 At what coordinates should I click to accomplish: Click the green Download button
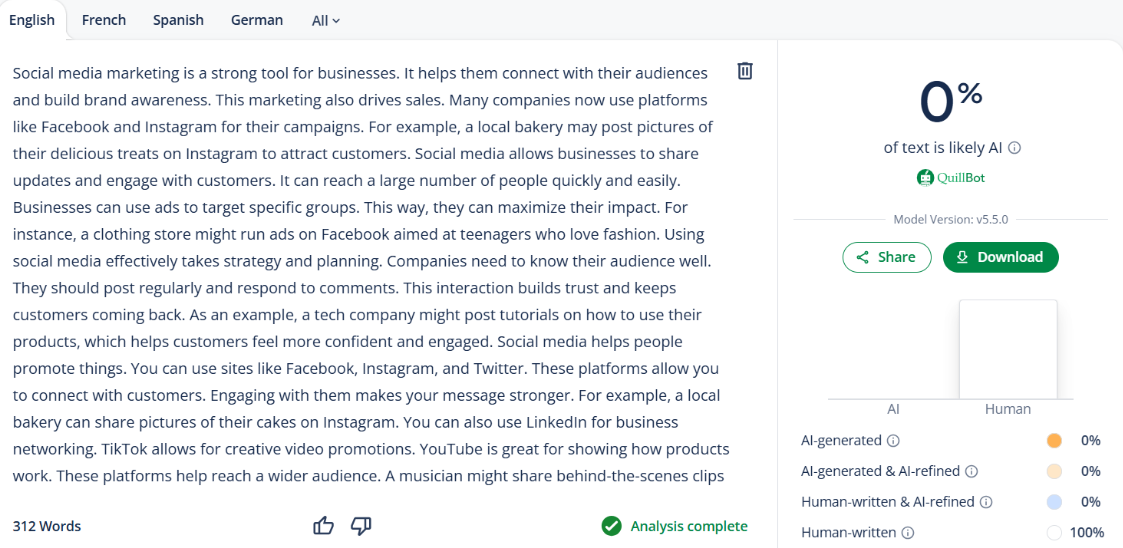coord(1000,257)
